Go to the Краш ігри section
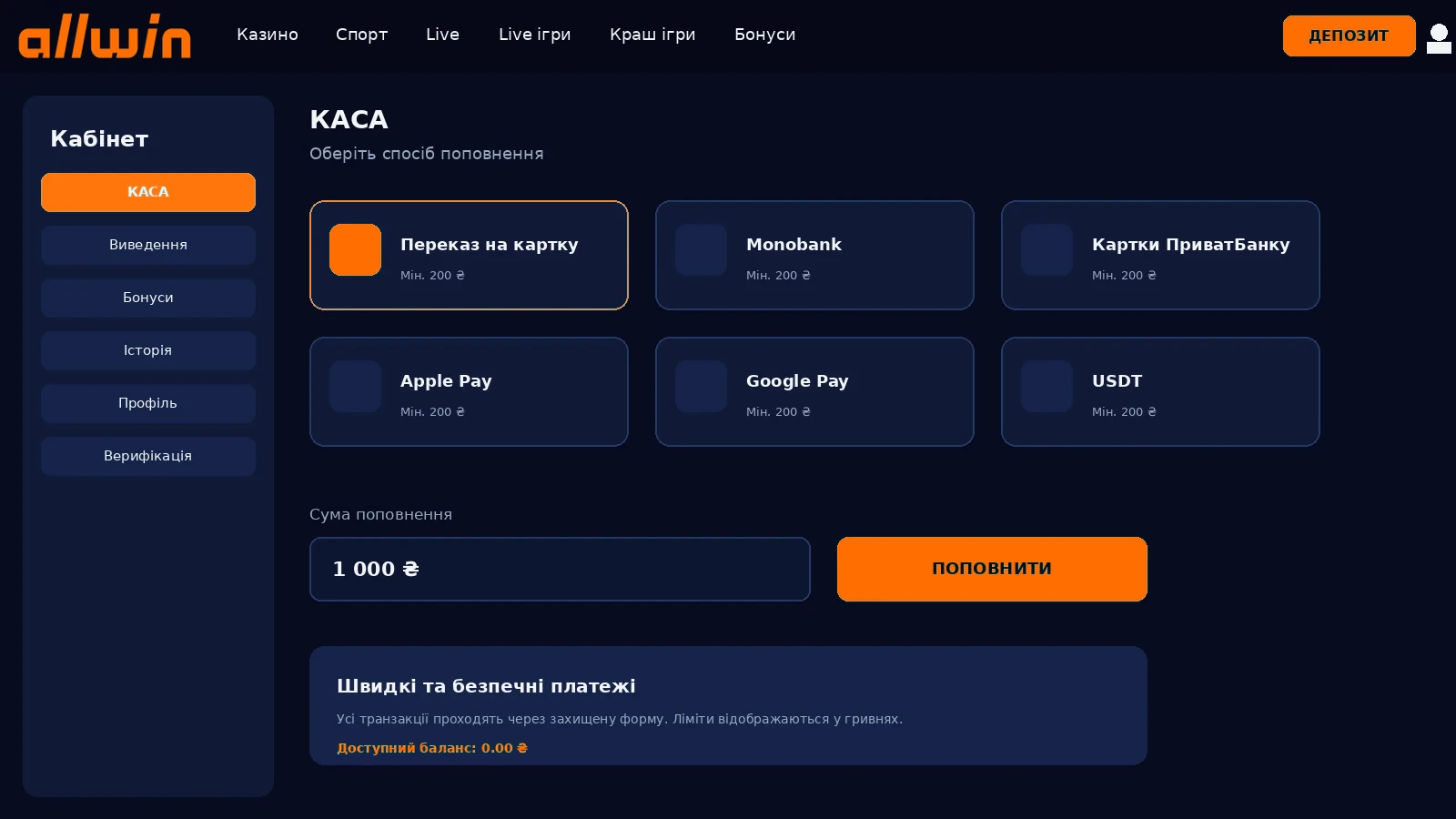The image size is (1456, 819). [x=652, y=35]
